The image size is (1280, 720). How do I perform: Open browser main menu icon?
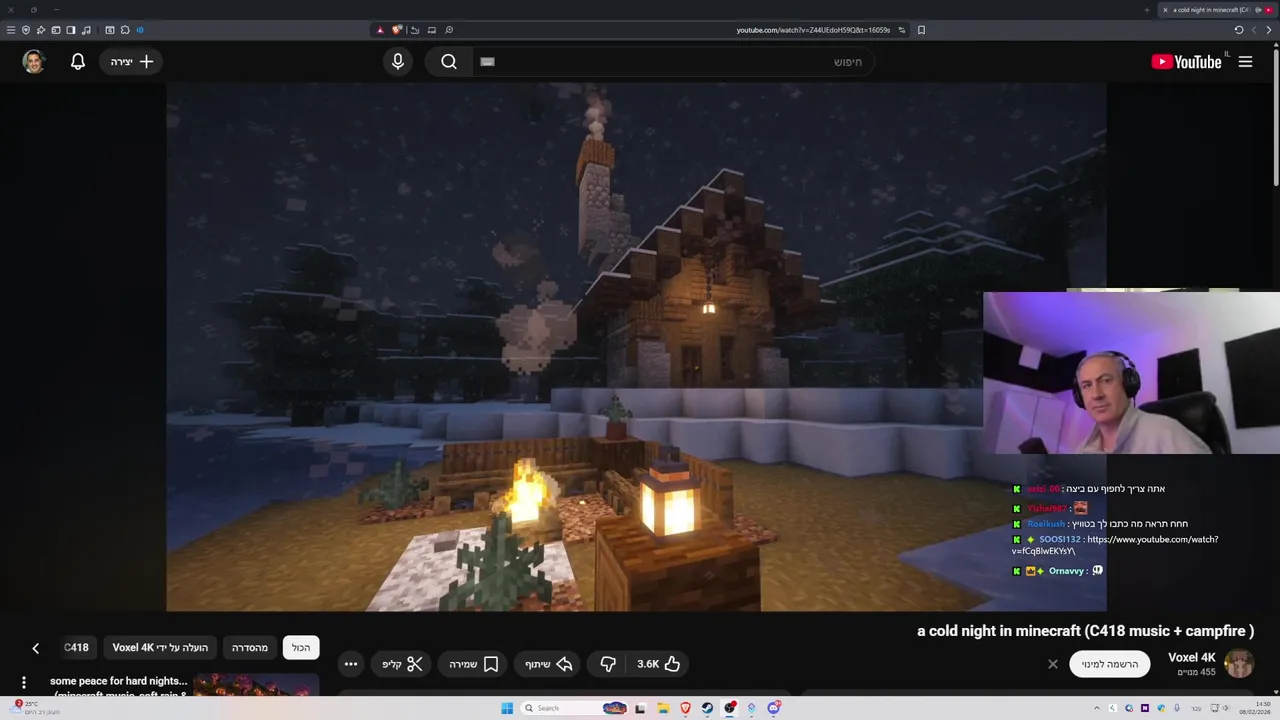(x=11, y=30)
